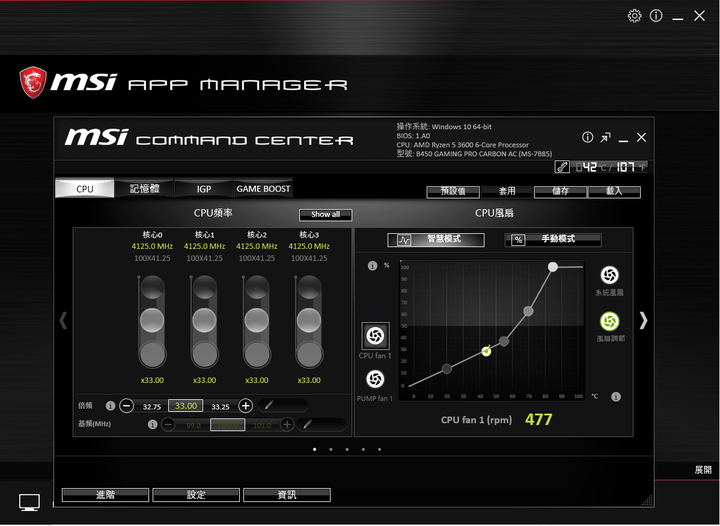This screenshot has height=526, width=720.
Task: Click Command Center detach arrow icon
Action: point(605,137)
